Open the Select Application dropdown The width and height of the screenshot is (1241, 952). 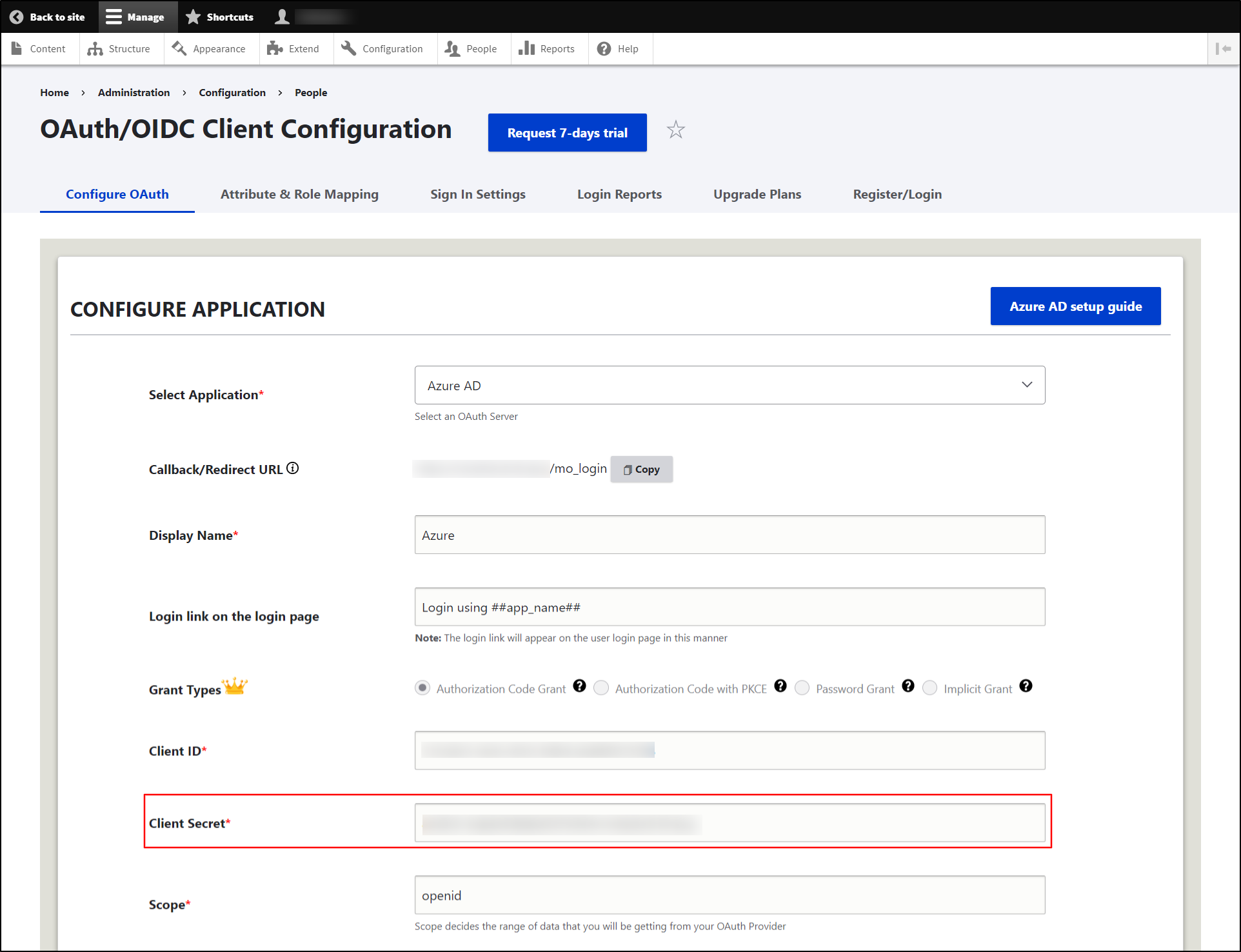click(729, 385)
